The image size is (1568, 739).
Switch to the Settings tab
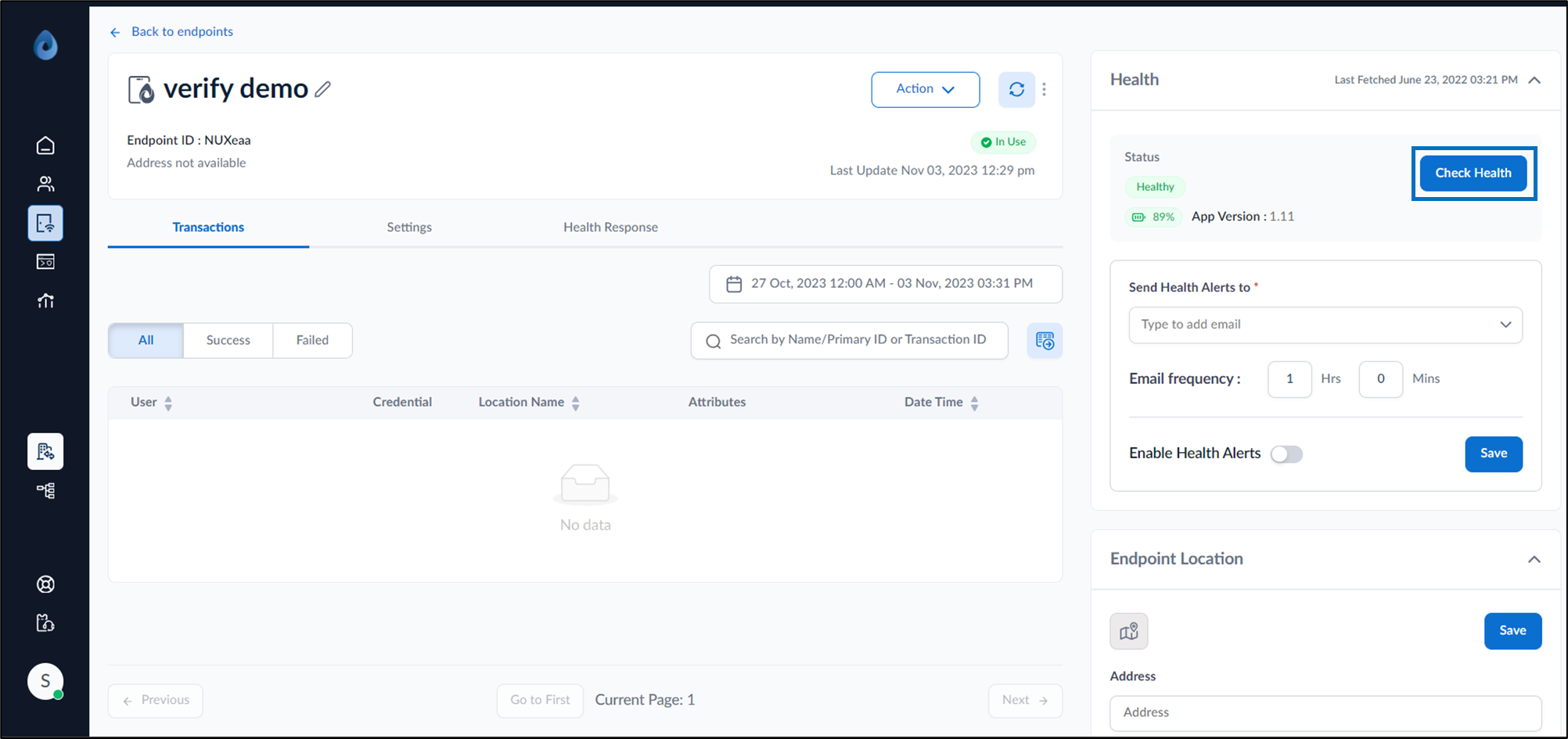coord(409,227)
